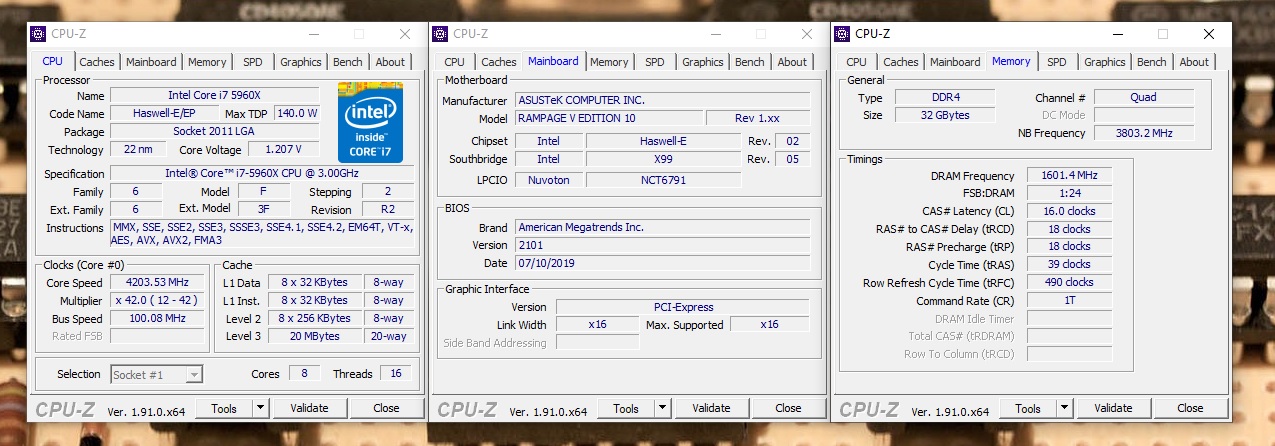Click the CPU-Z app icon in CPU window title bar
The image size is (1275, 446).
(39, 33)
